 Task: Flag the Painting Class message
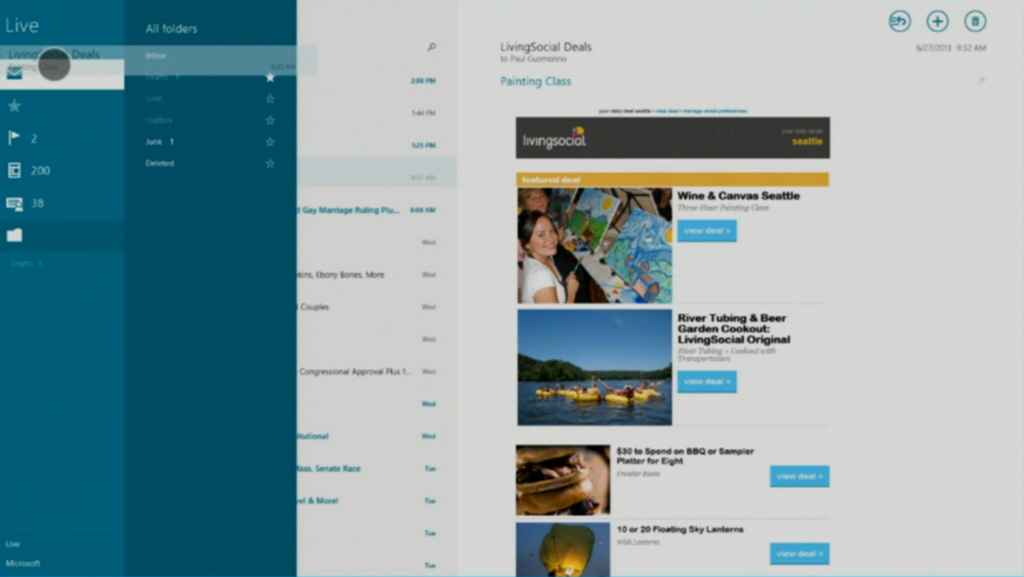pos(982,80)
